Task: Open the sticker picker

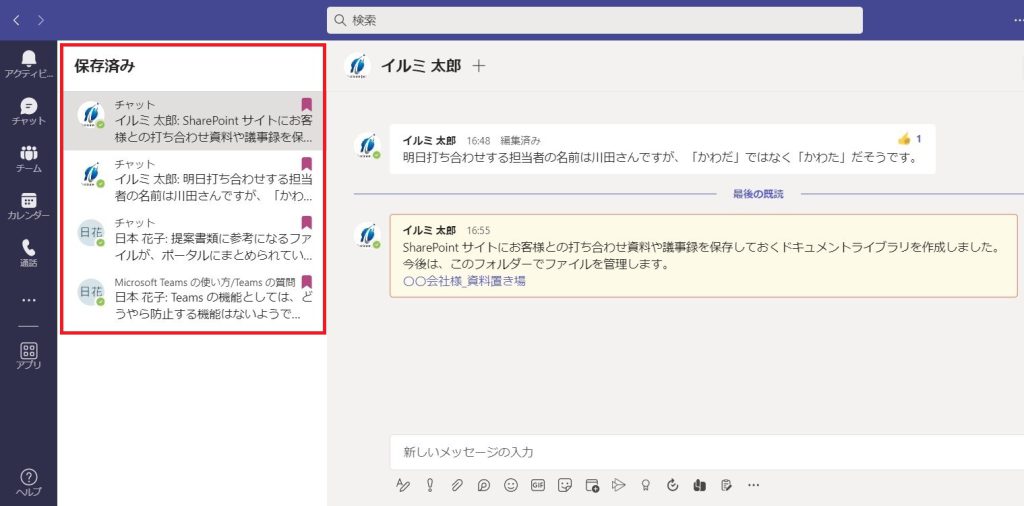Action: [x=565, y=485]
